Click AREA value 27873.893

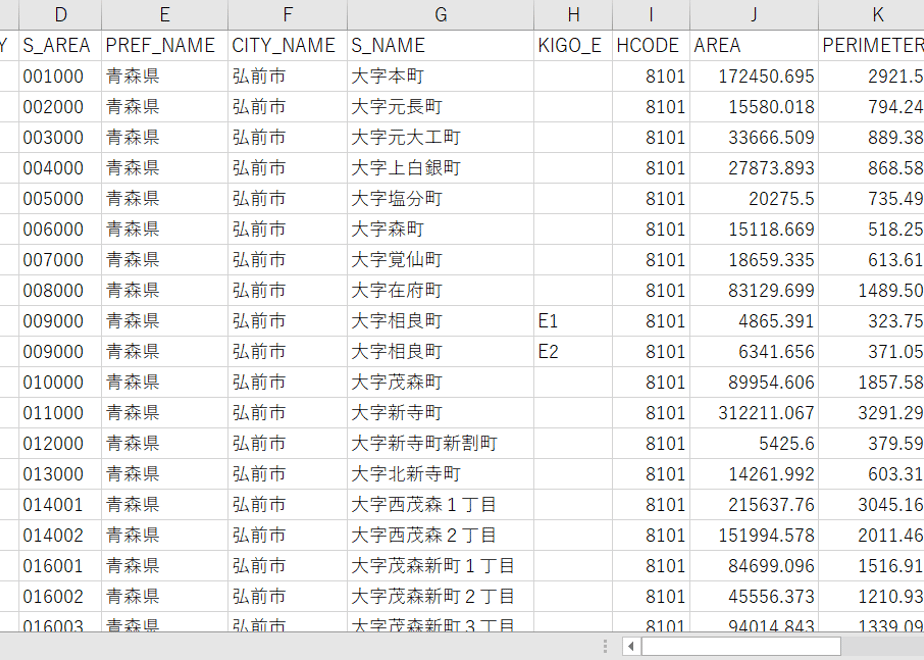(754, 168)
